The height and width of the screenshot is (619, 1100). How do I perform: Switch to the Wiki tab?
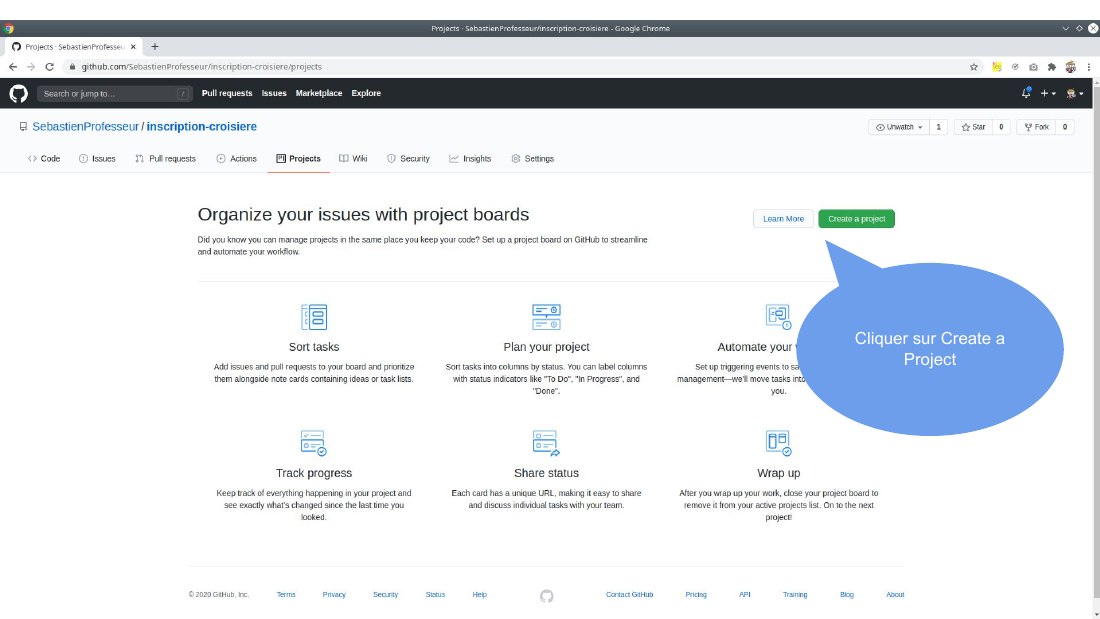[x=353, y=159]
